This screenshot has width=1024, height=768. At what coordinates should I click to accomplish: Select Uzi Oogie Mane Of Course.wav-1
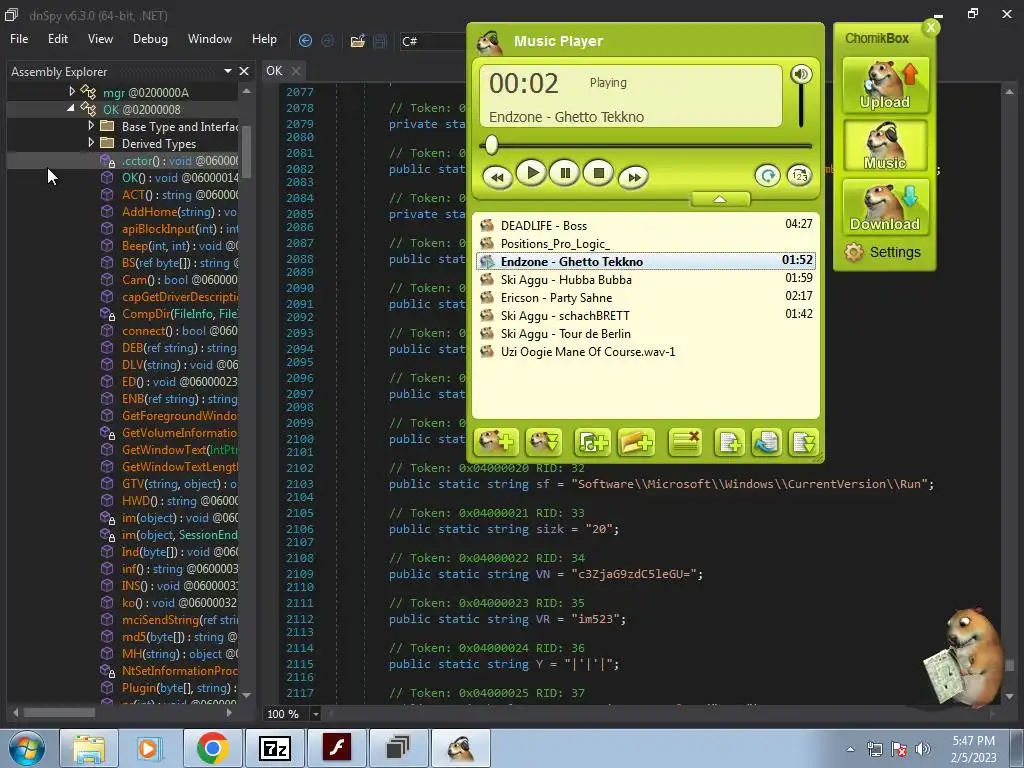pos(646,352)
